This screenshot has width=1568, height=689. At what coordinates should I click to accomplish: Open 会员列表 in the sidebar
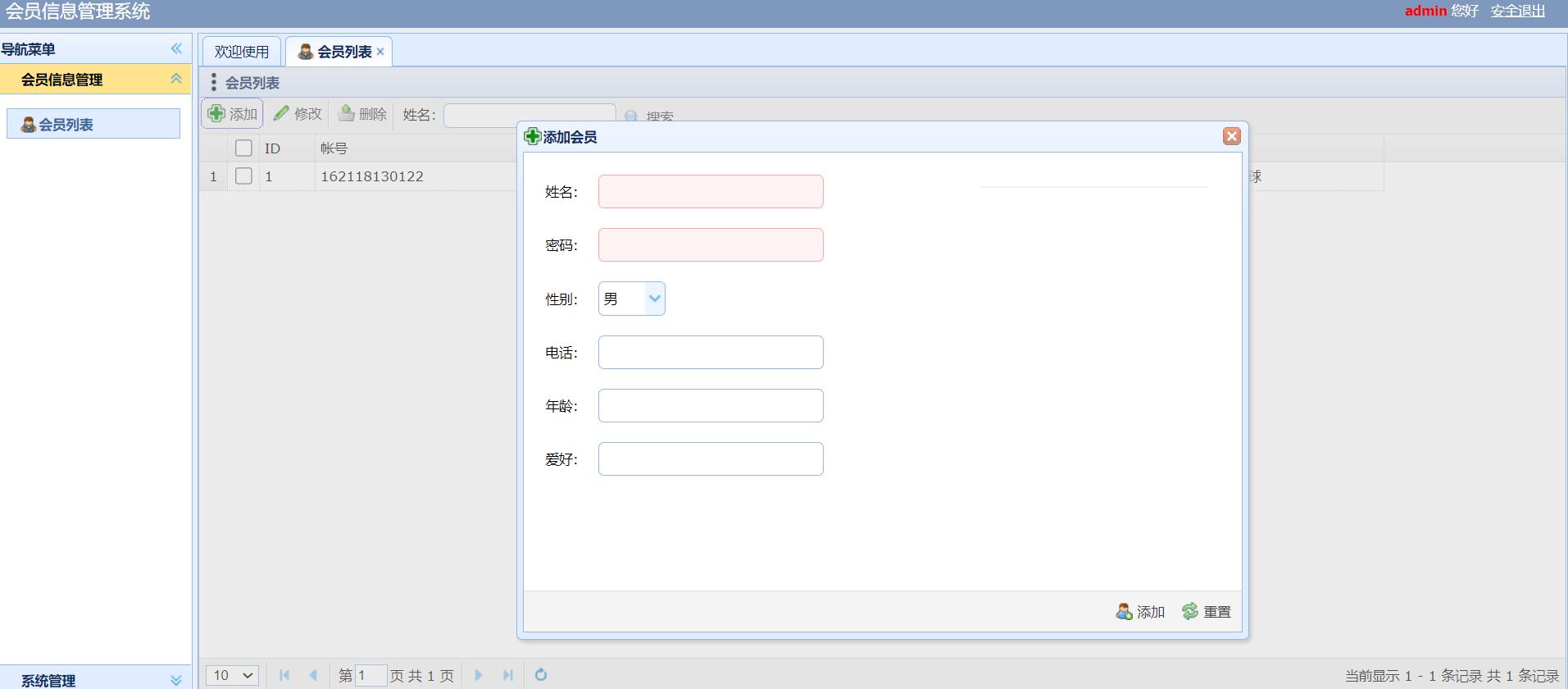93,124
